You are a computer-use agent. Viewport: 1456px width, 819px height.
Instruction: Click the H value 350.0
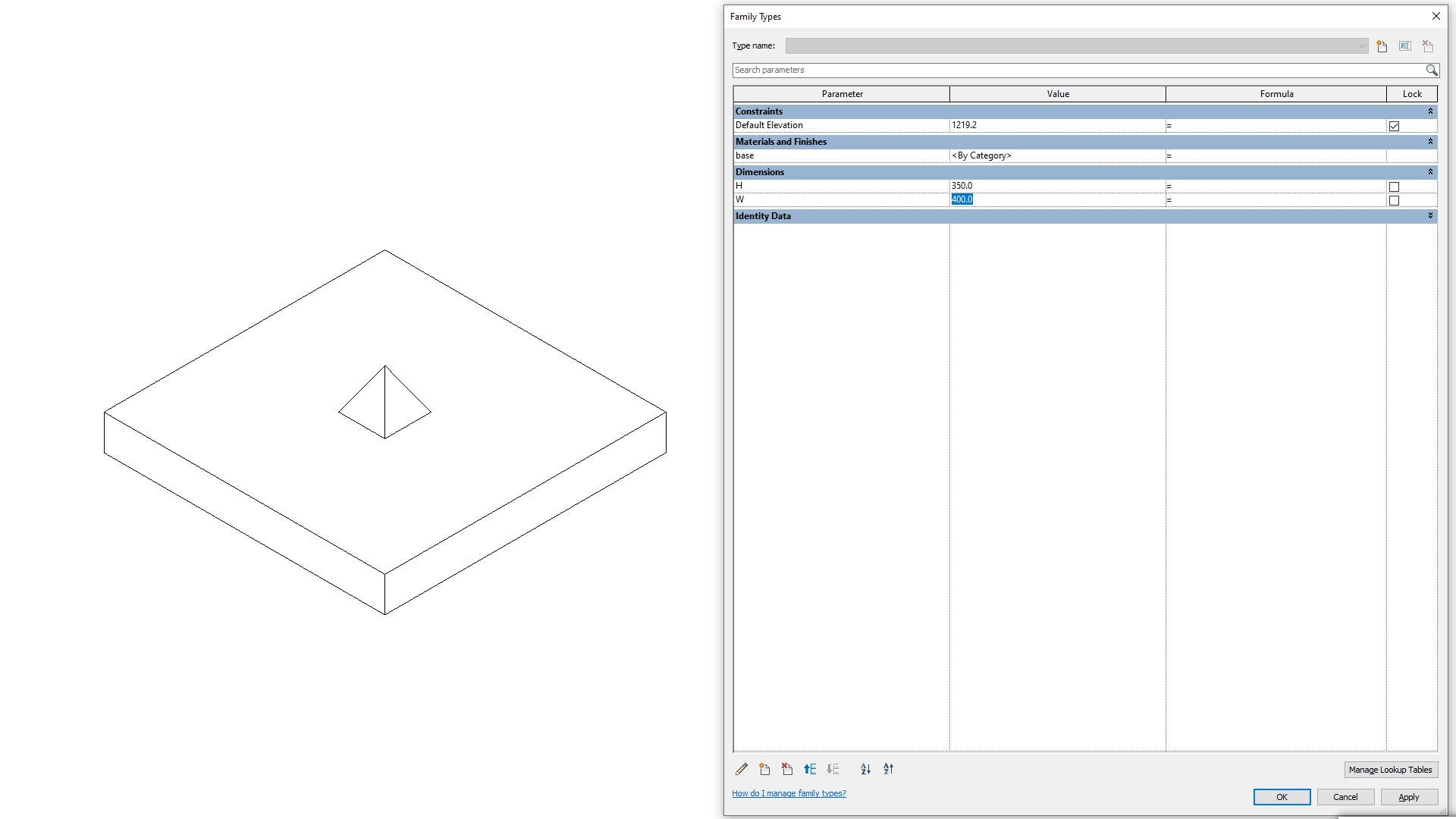(1057, 186)
